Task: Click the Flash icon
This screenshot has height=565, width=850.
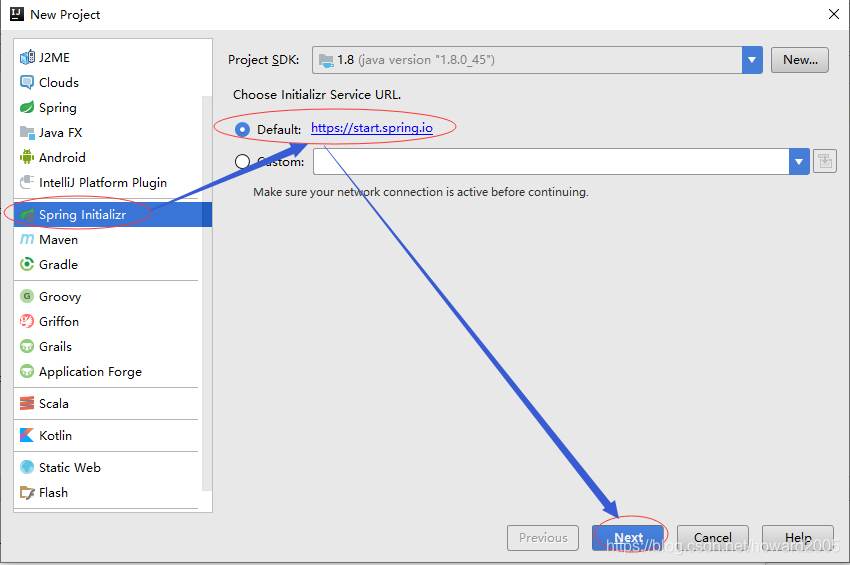Action: click(27, 492)
